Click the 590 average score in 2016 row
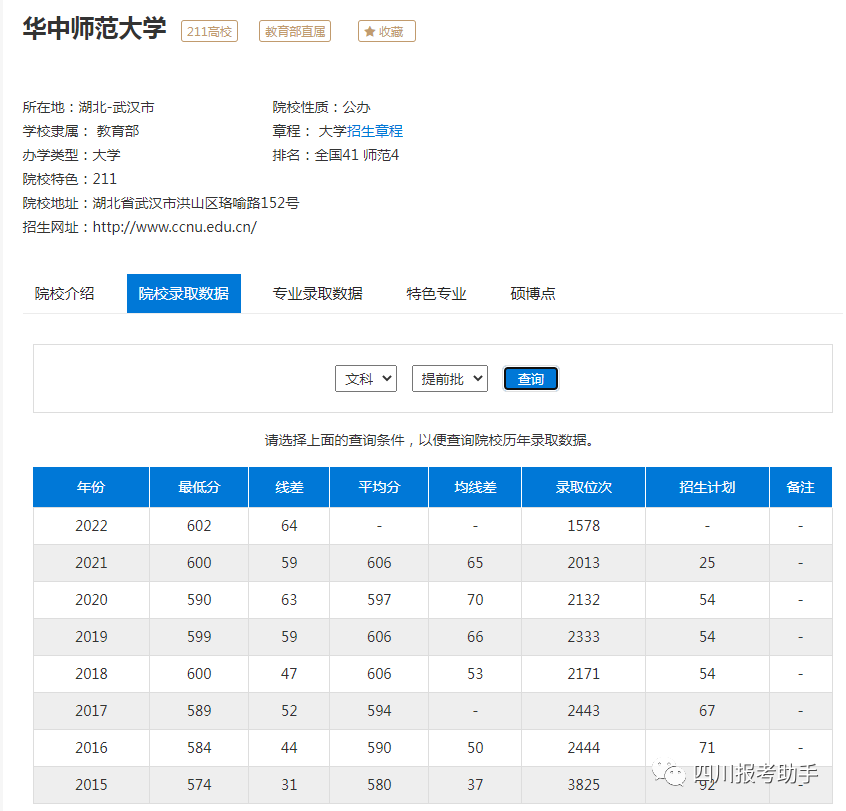Image resolution: width=846 pixels, height=811 pixels. 379,748
